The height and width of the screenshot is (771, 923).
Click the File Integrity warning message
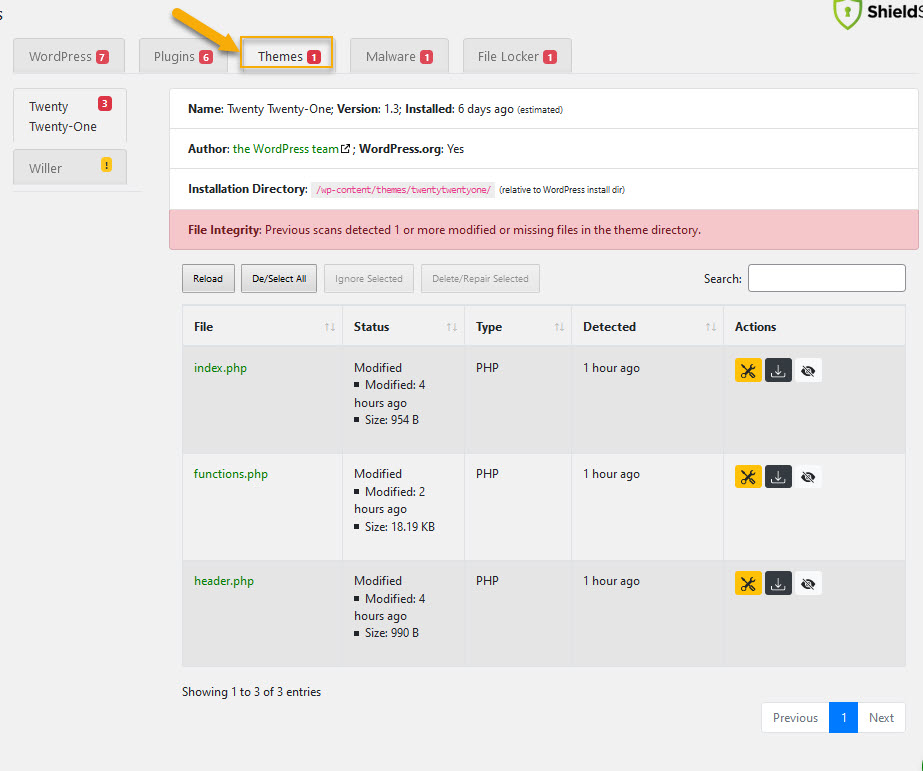point(543,230)
